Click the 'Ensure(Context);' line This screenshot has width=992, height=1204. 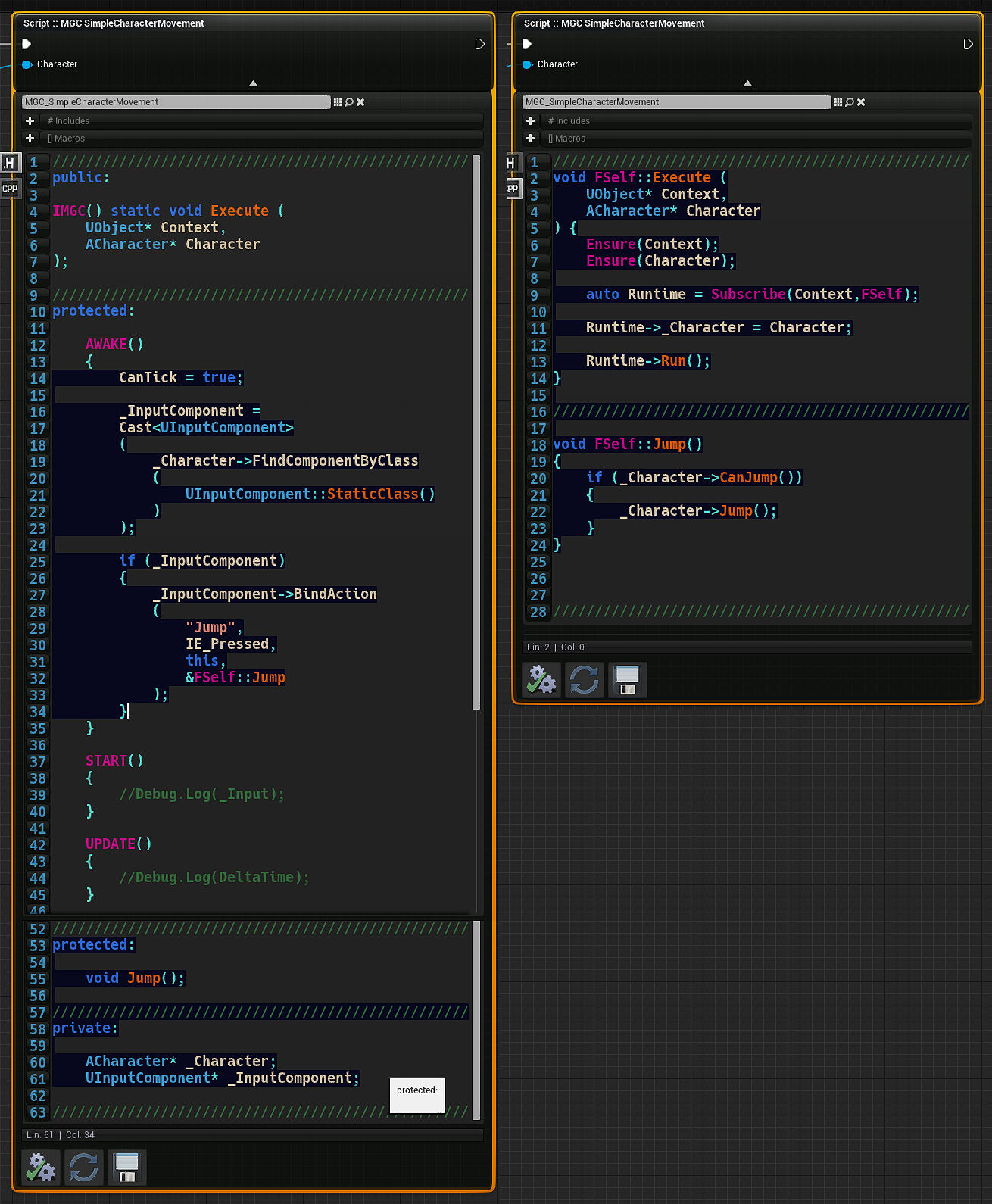(x=652, y=244)
